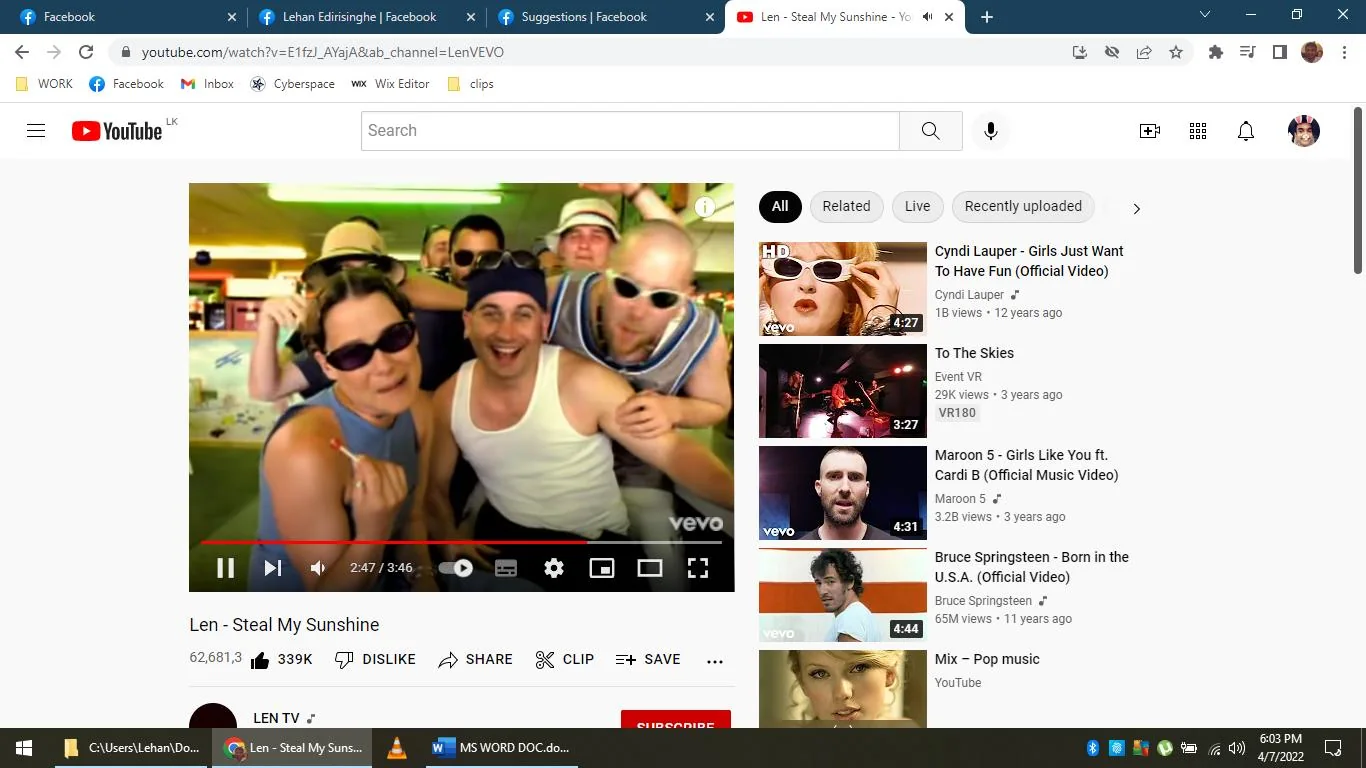Select the Live filter chip

918,207
